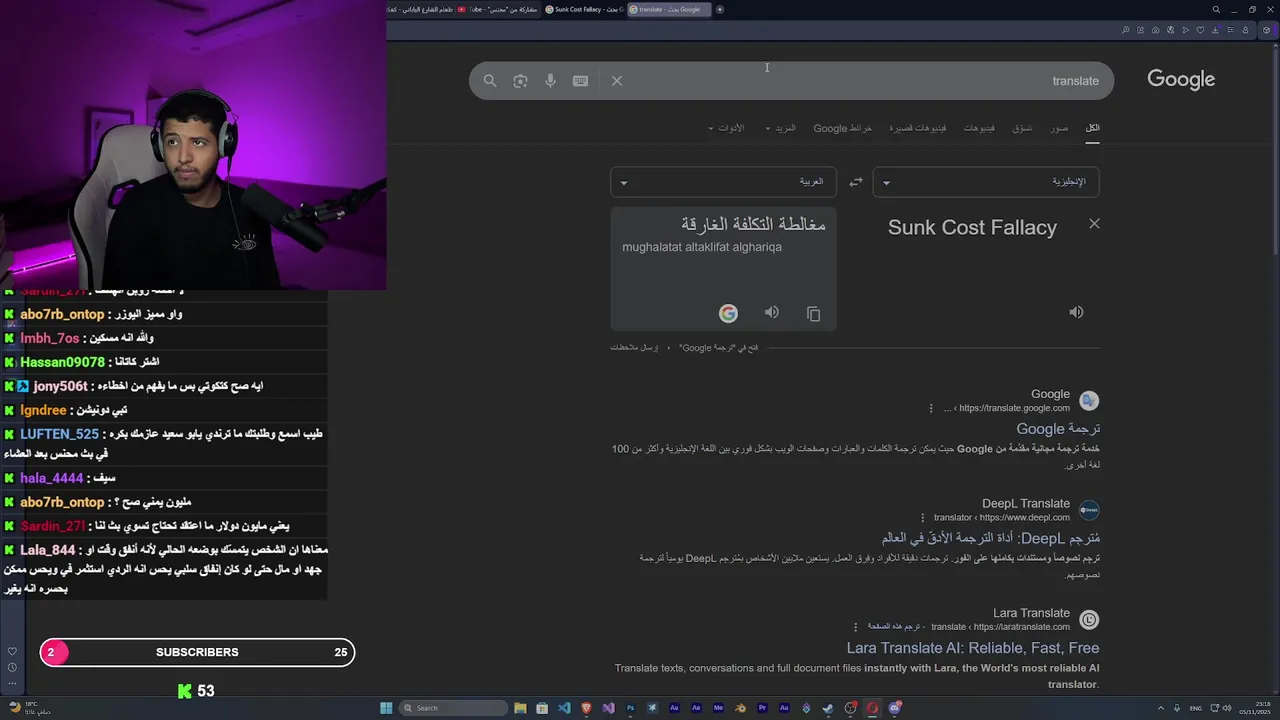Open more options for DeepL result

pyautogui.click(x=923, y=518)
